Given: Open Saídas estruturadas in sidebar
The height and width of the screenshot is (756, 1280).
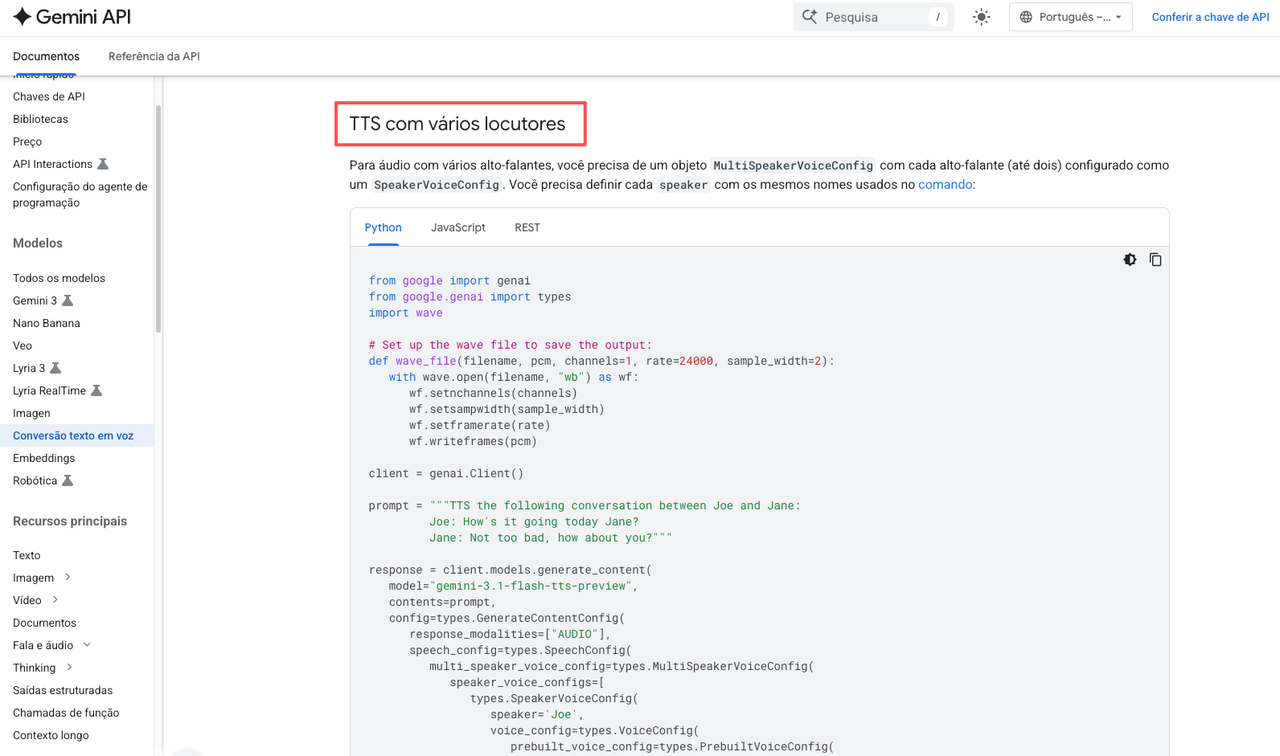Looking at the screenshot, I should [63, 690].
